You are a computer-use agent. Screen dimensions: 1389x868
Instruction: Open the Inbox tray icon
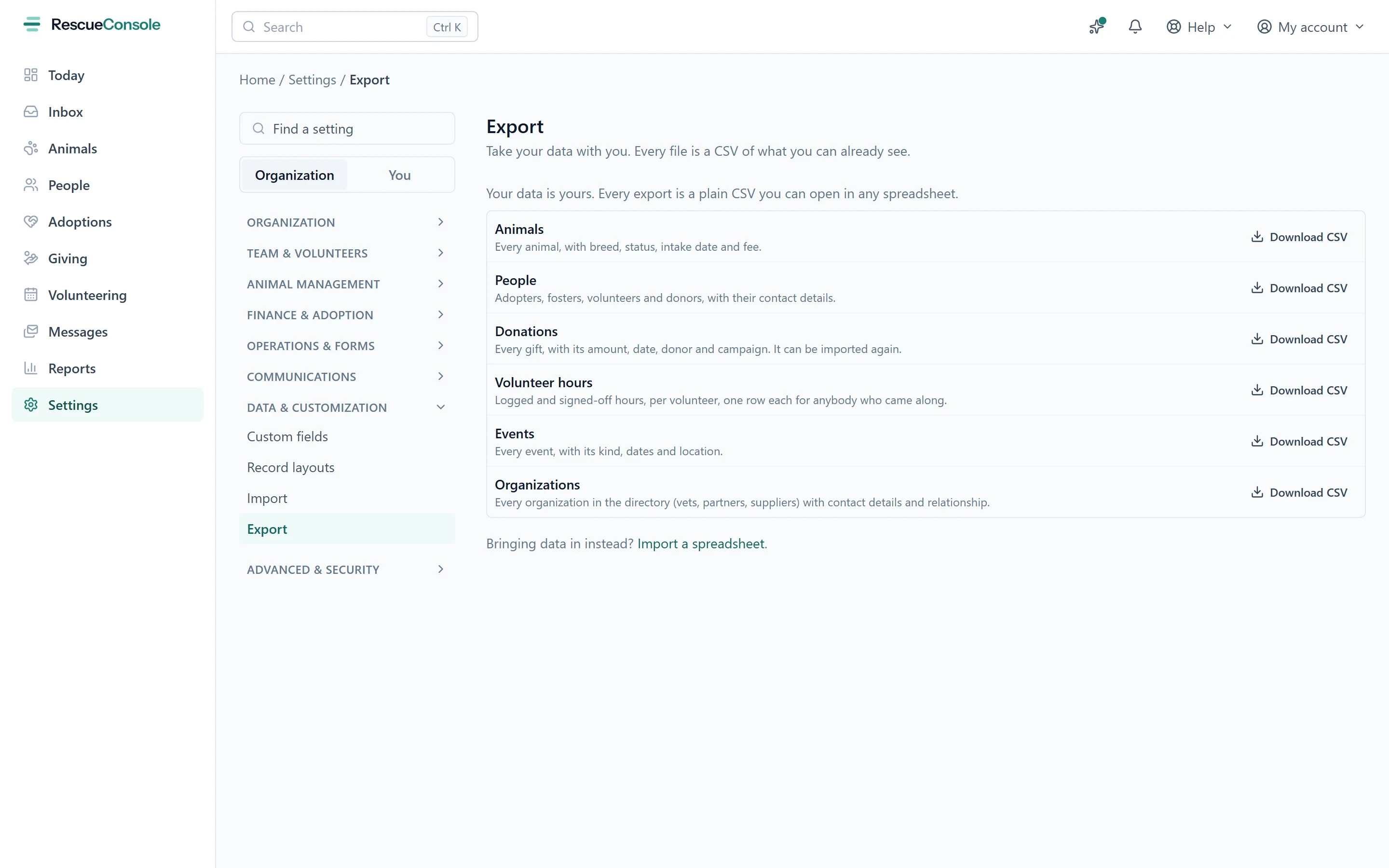(x=31, y=112)
